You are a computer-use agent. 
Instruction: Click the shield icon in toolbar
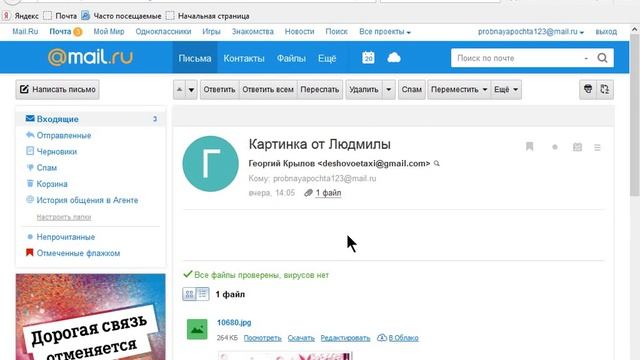tap(588, 89)
